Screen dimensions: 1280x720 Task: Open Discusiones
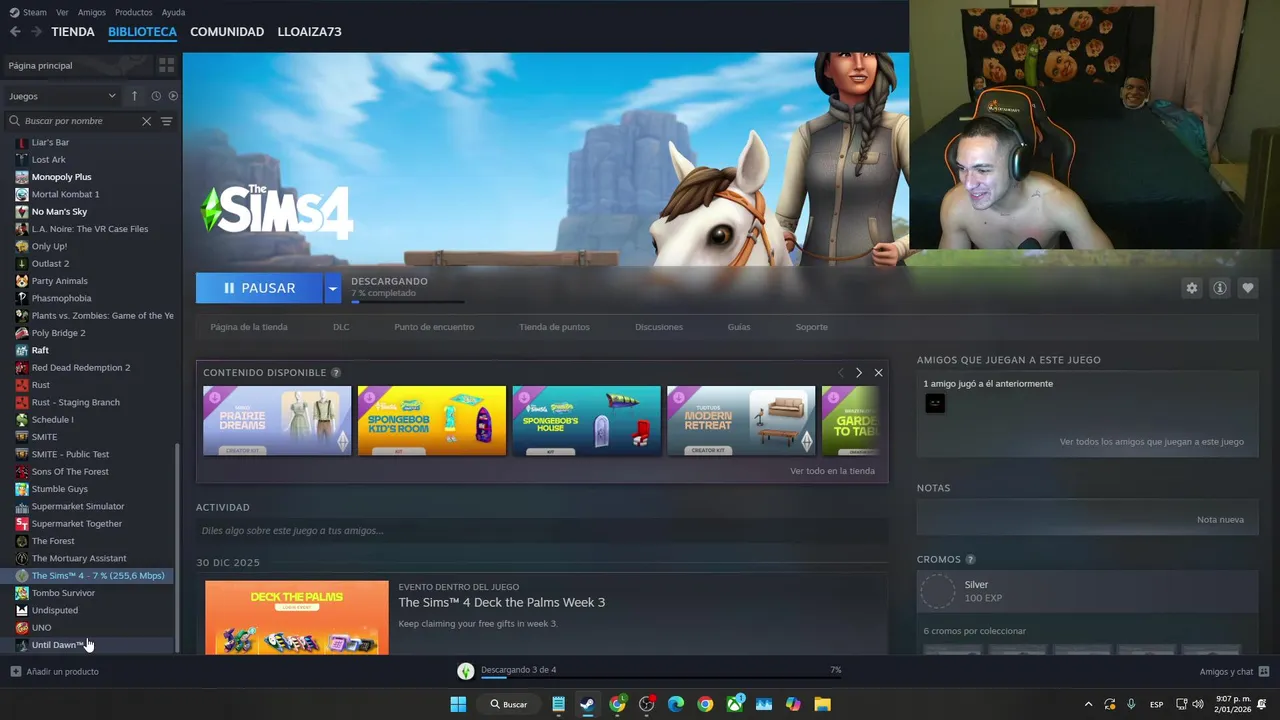pyautogui.click(x=659, y=327)
